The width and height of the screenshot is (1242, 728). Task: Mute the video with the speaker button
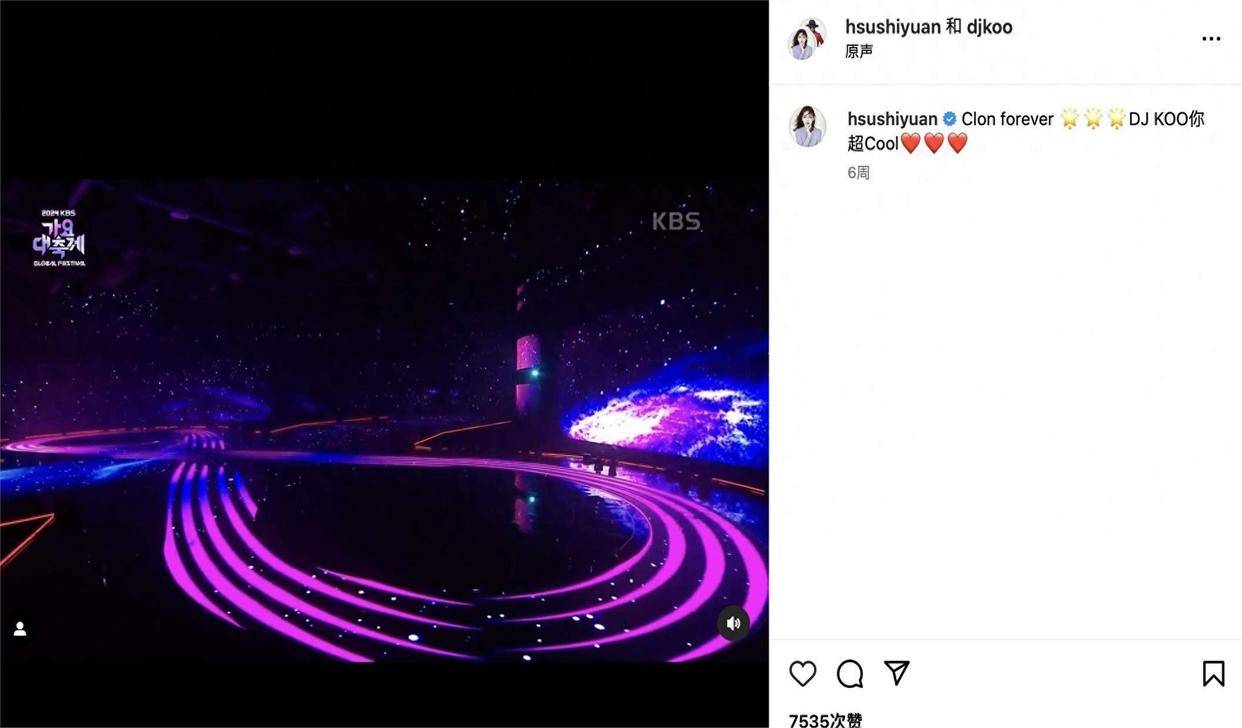[x=733, y=623]
